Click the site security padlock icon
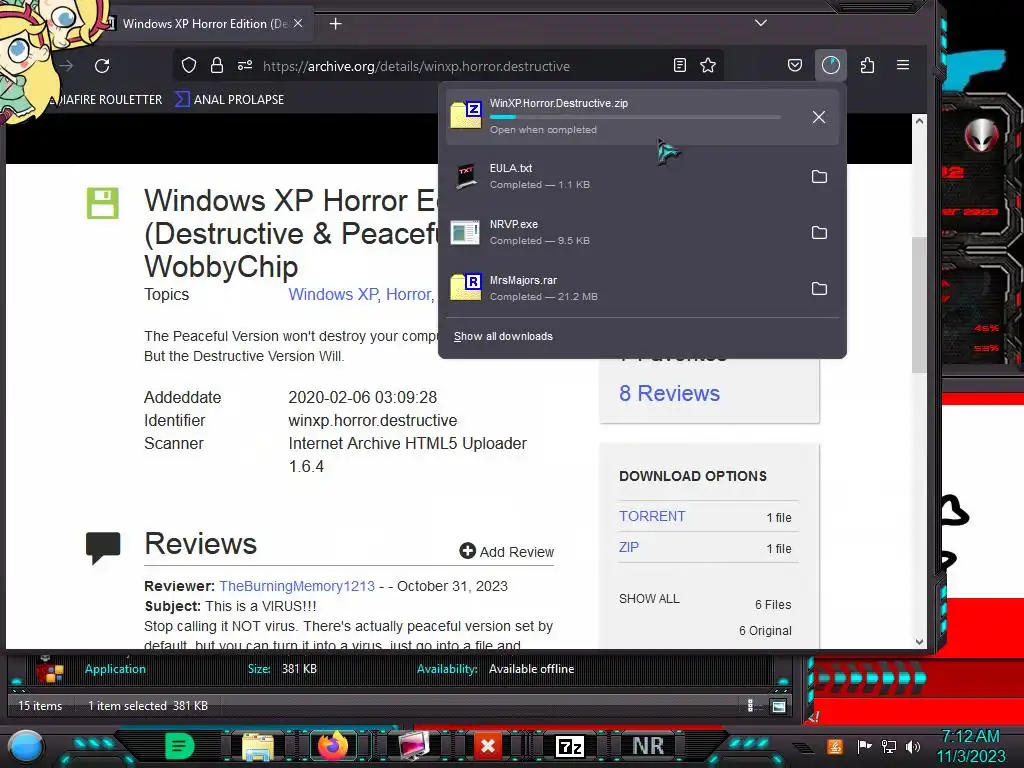Screen dimensions: 1024x768 [x=217, y=65]
